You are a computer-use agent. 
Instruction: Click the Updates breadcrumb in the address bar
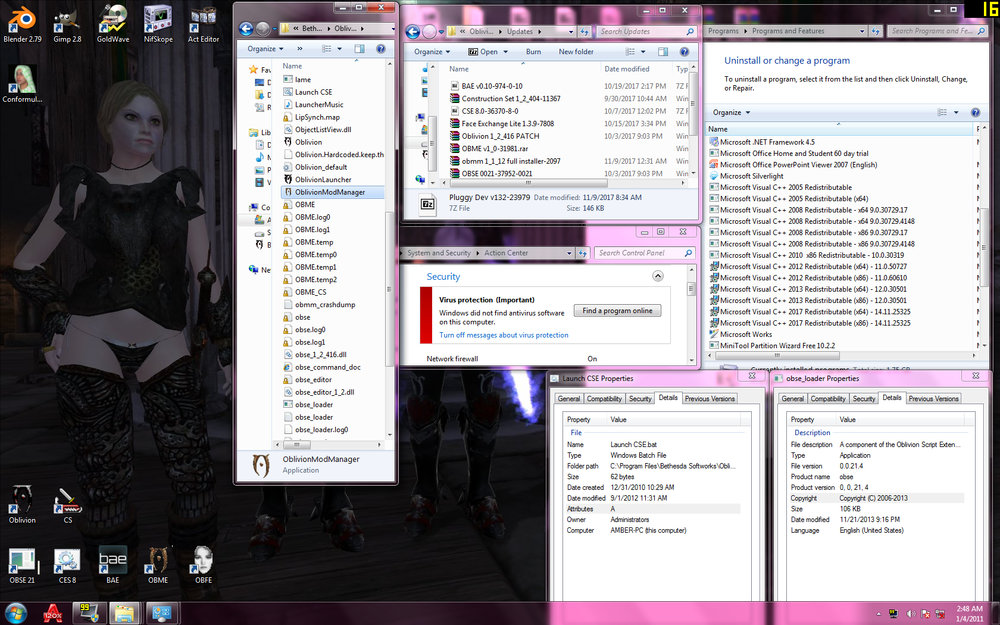tap(520, 31)
